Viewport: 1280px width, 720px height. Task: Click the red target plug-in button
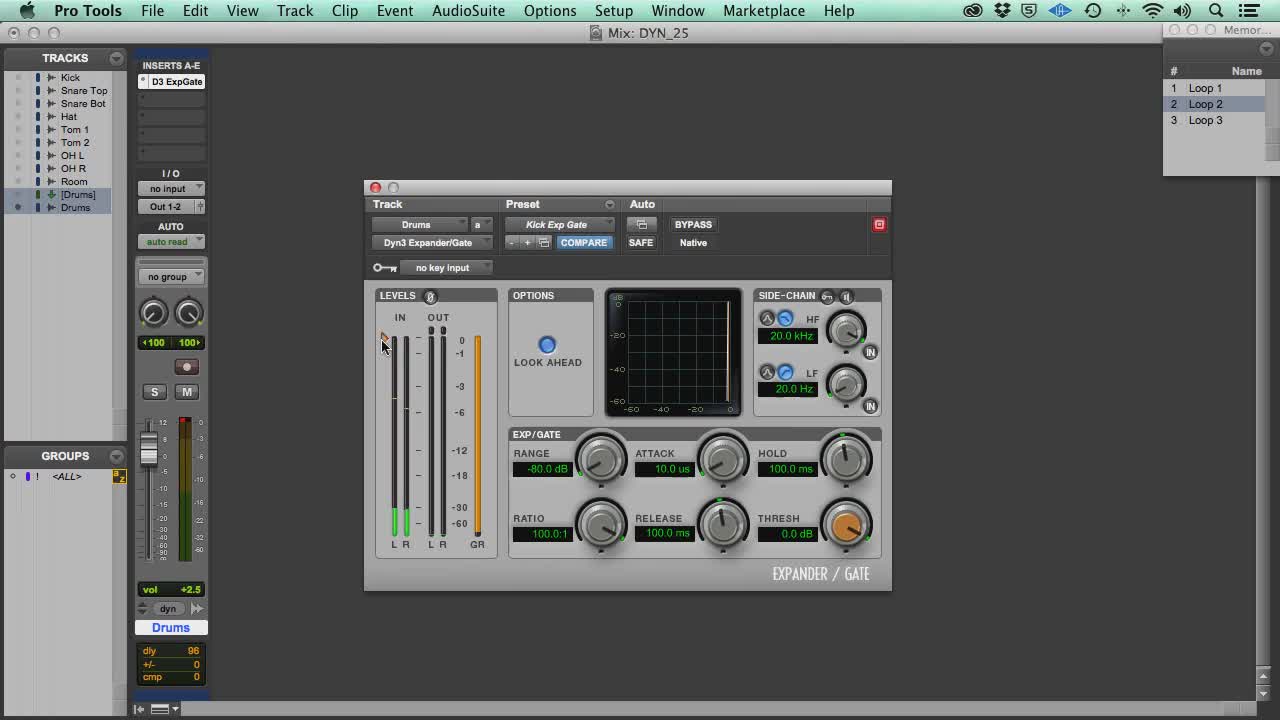[879, 225]
